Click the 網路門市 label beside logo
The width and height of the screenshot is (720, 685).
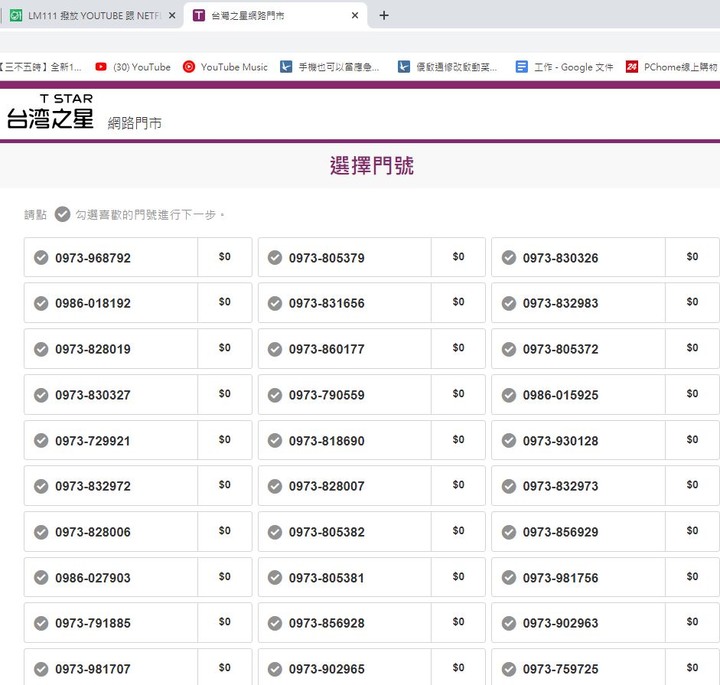(x=135, y=123)
